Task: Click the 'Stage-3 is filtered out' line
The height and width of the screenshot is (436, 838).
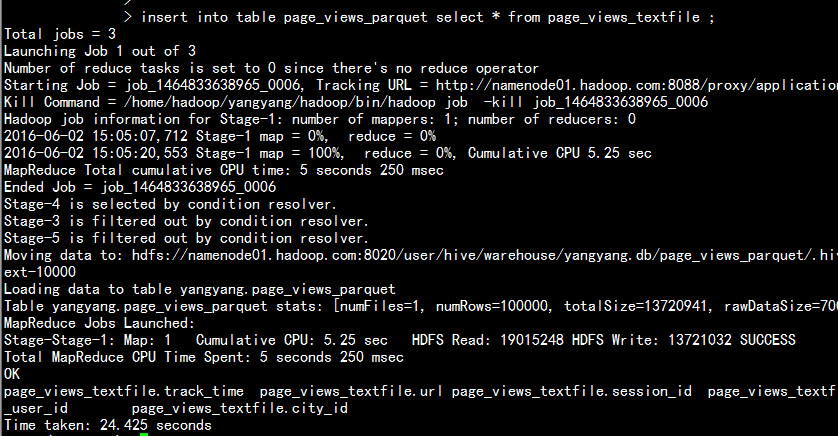Action: coord(186,221)
